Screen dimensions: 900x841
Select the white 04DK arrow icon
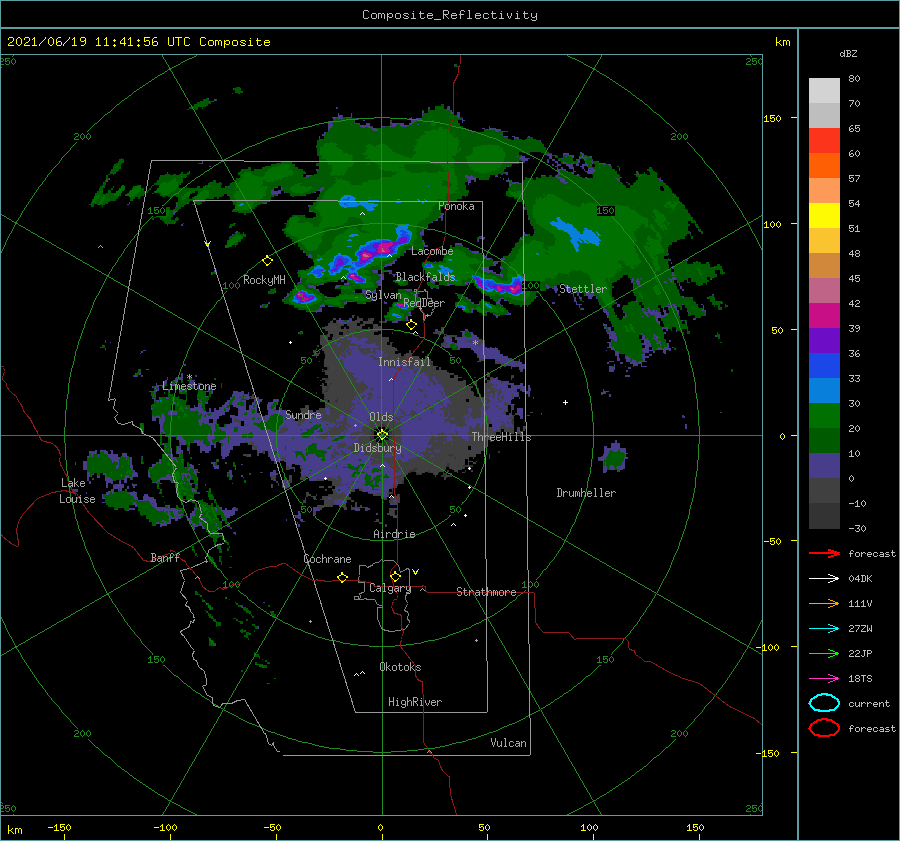point(824,579)
